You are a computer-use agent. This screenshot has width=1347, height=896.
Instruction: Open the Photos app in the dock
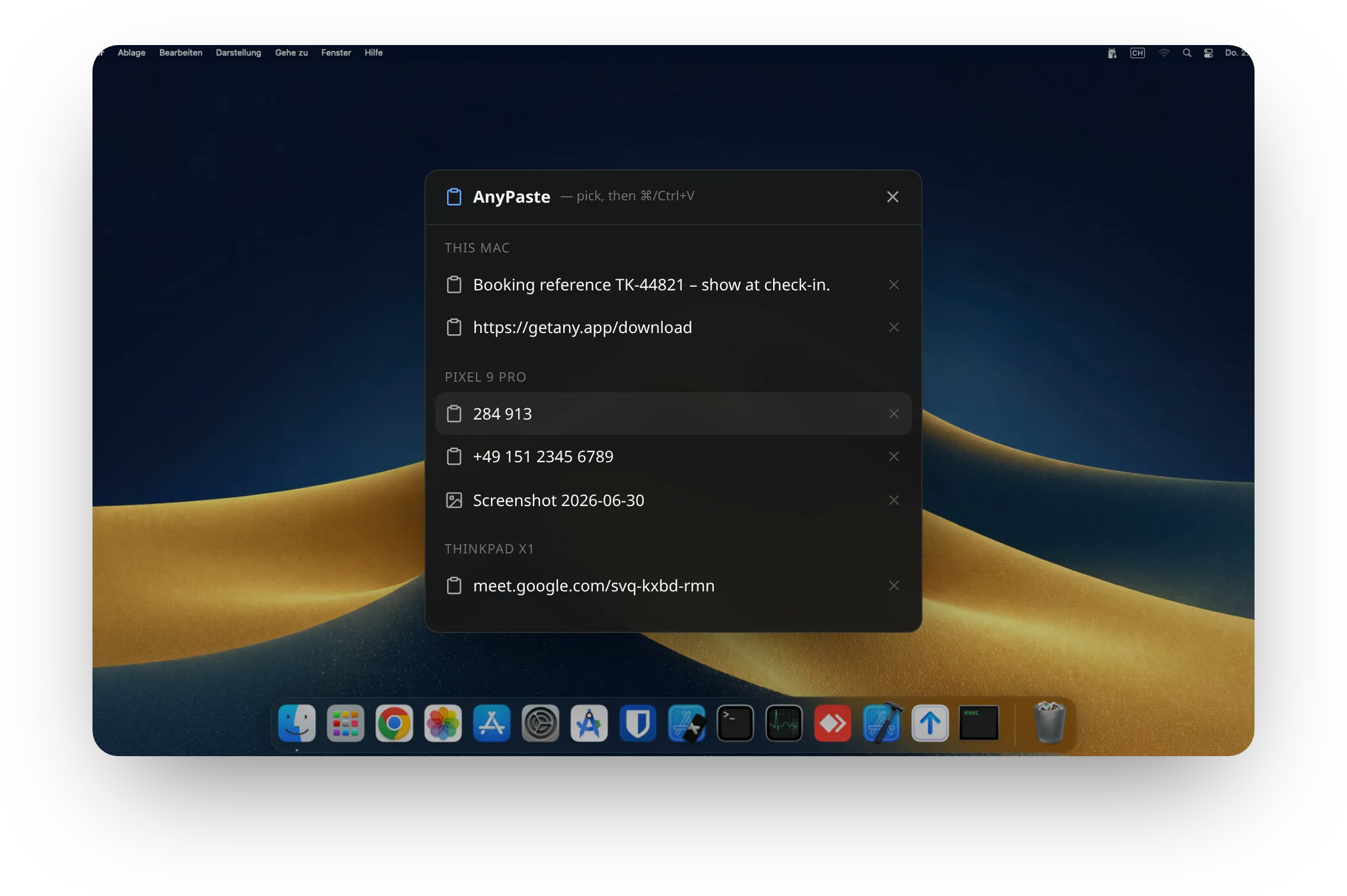point(443,723)
